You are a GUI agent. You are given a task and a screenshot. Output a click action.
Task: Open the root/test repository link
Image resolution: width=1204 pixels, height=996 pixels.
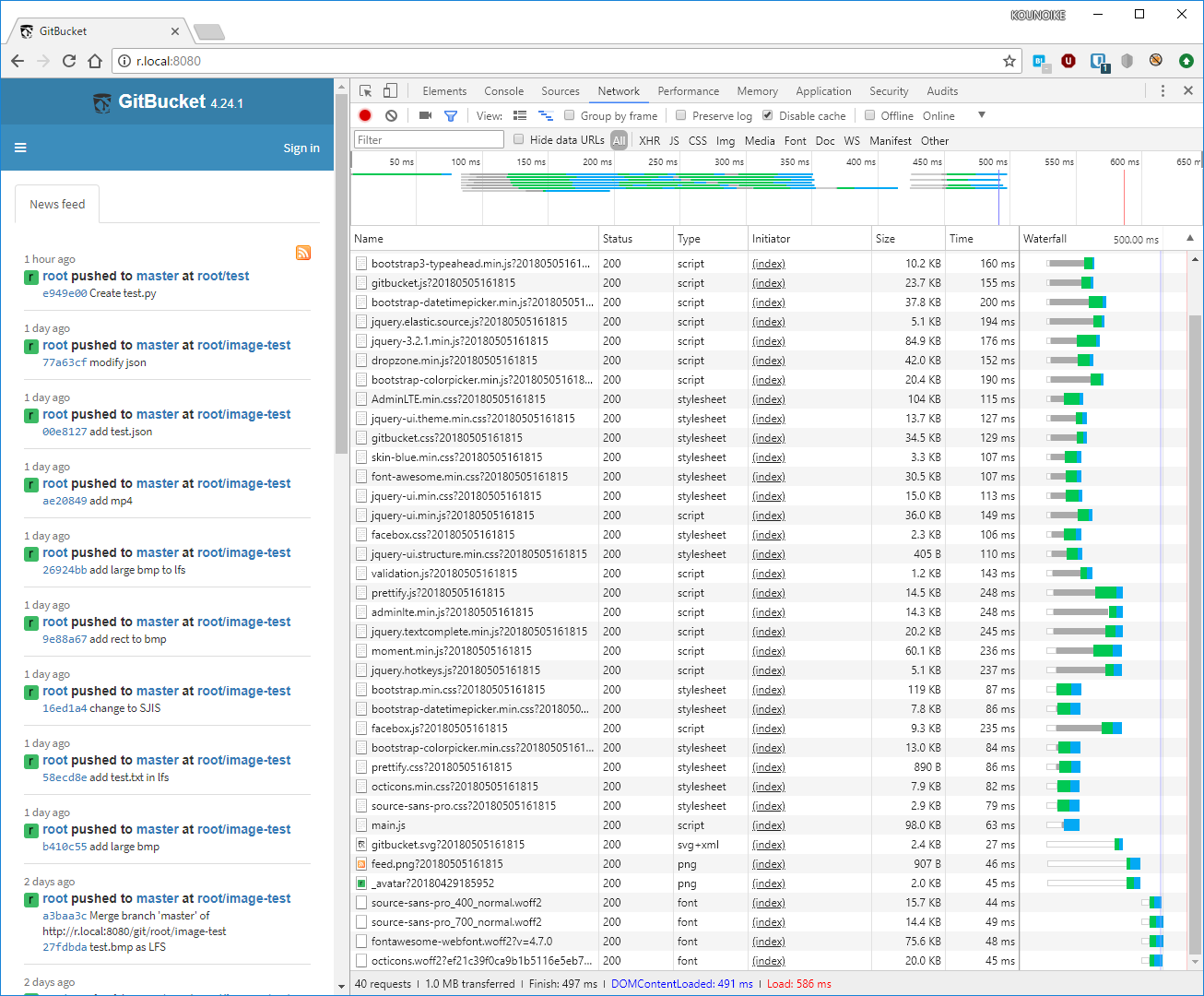pos(223,276)
